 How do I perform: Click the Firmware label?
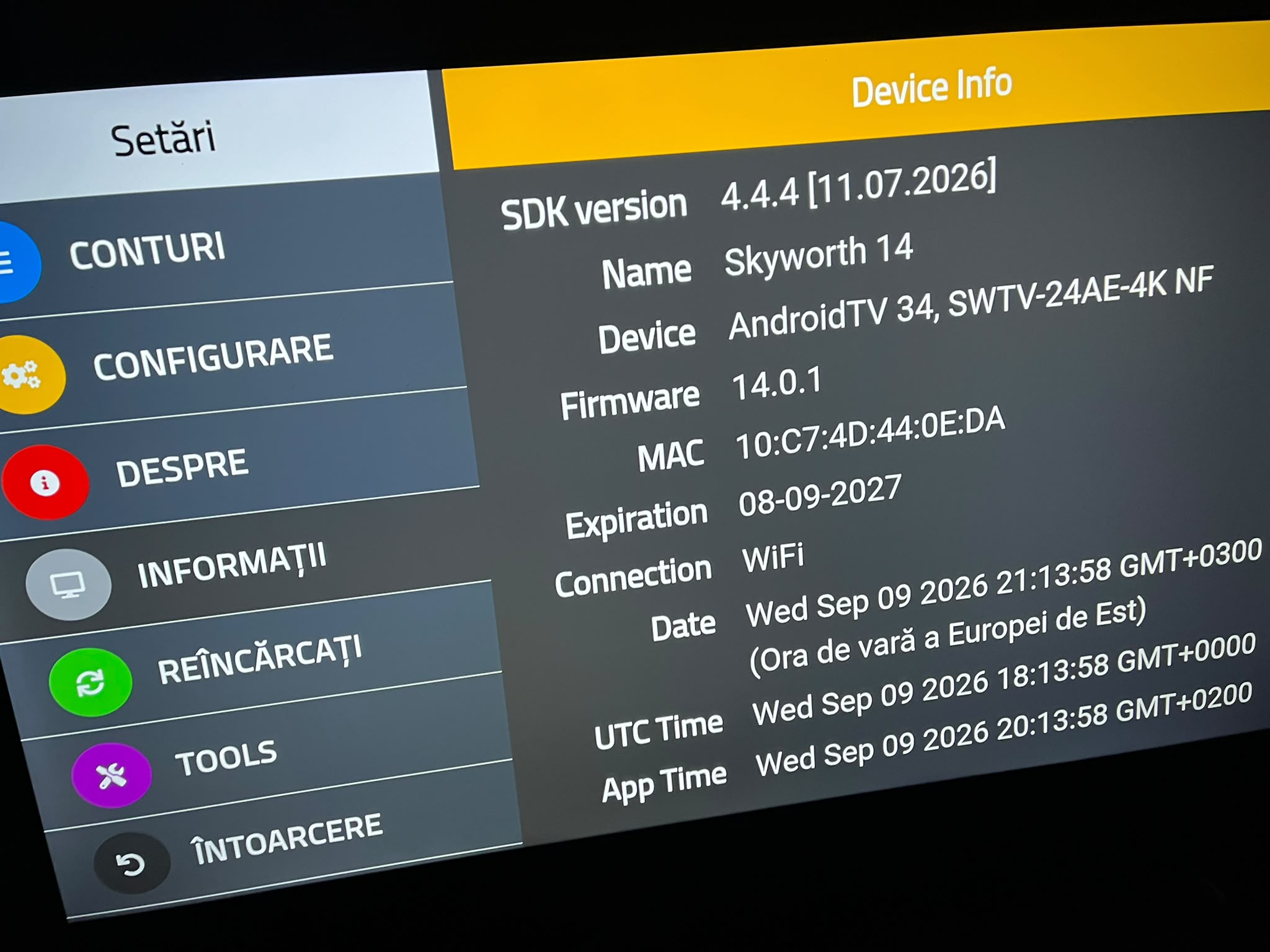(630, 402)
